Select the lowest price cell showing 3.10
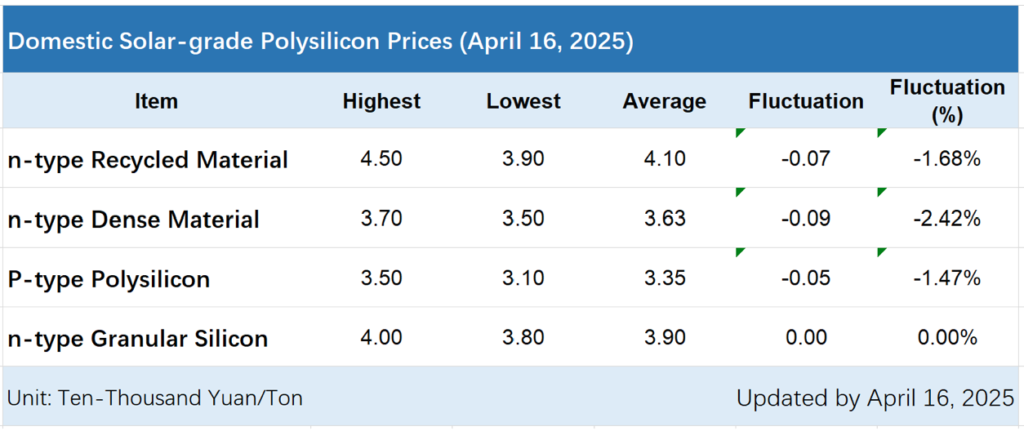1024x431 pixels. click(x=523, y=278)
